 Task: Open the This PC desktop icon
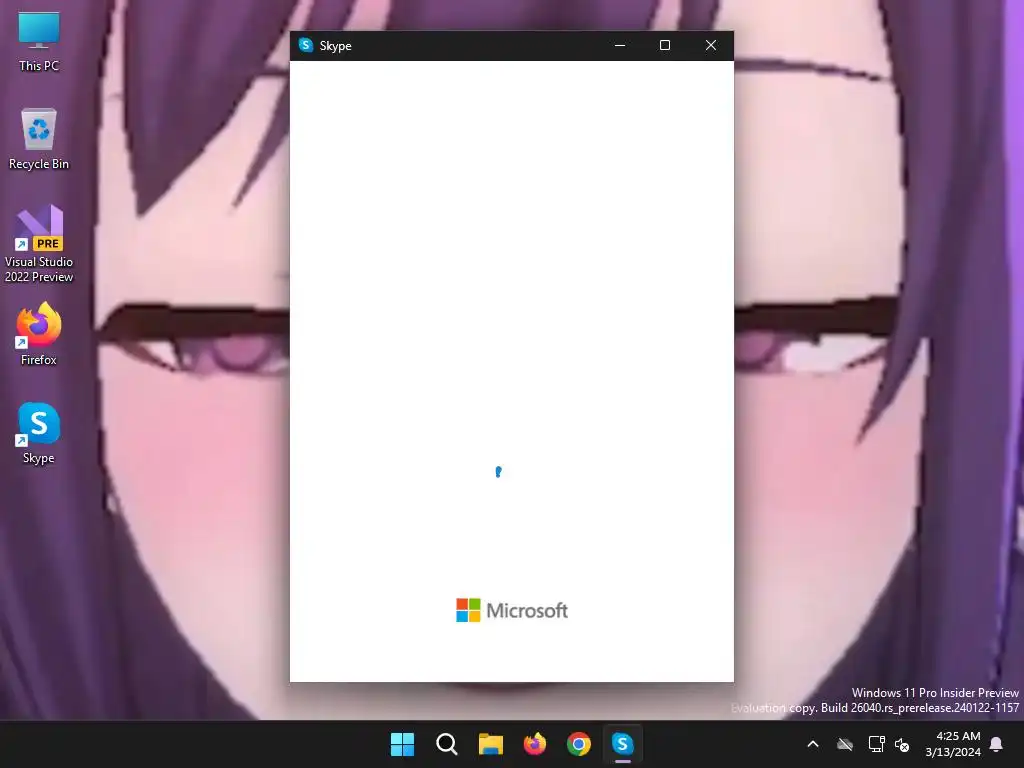pos(39,41)
